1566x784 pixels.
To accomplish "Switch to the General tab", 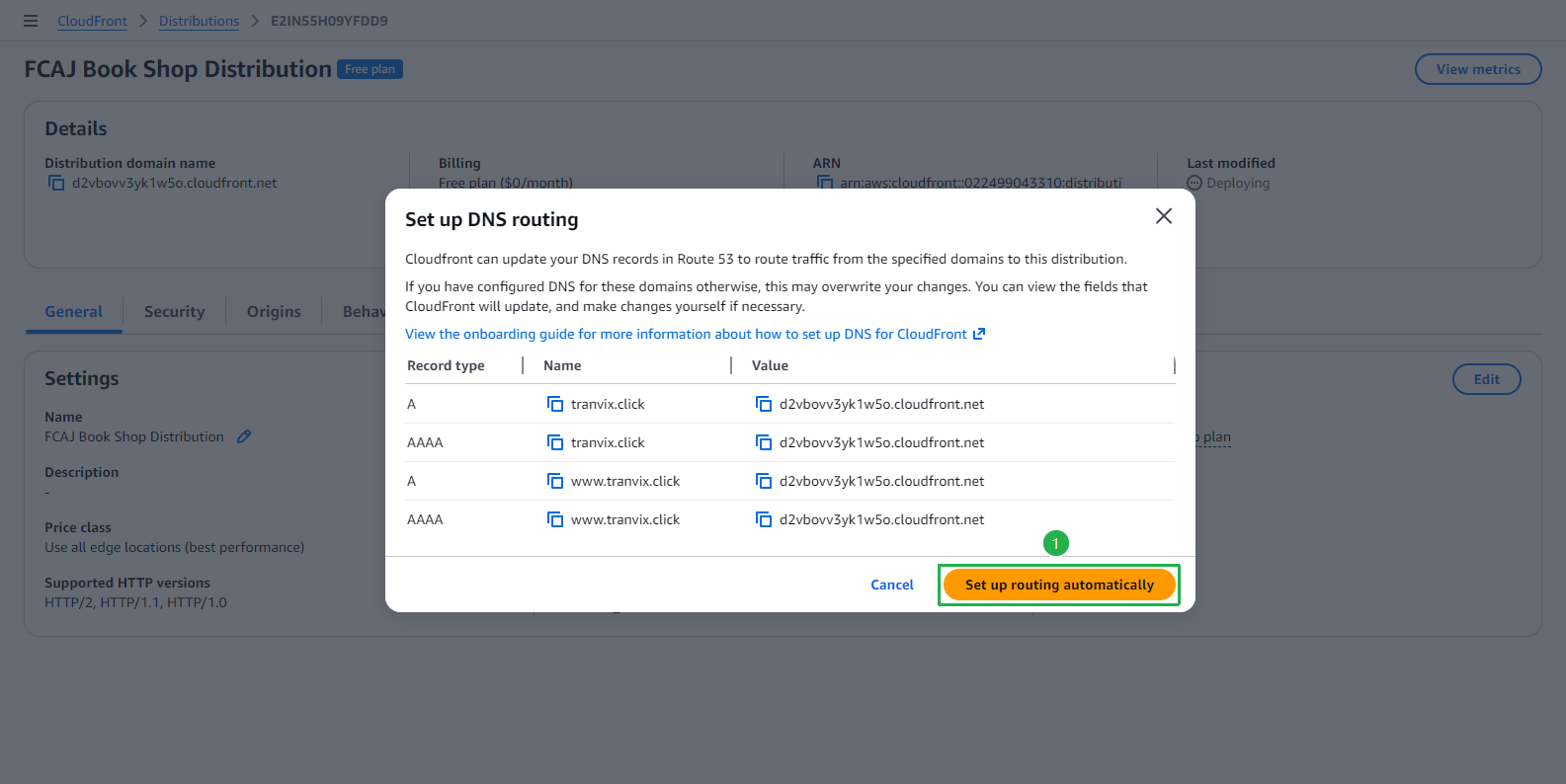I will coord(74,312).
